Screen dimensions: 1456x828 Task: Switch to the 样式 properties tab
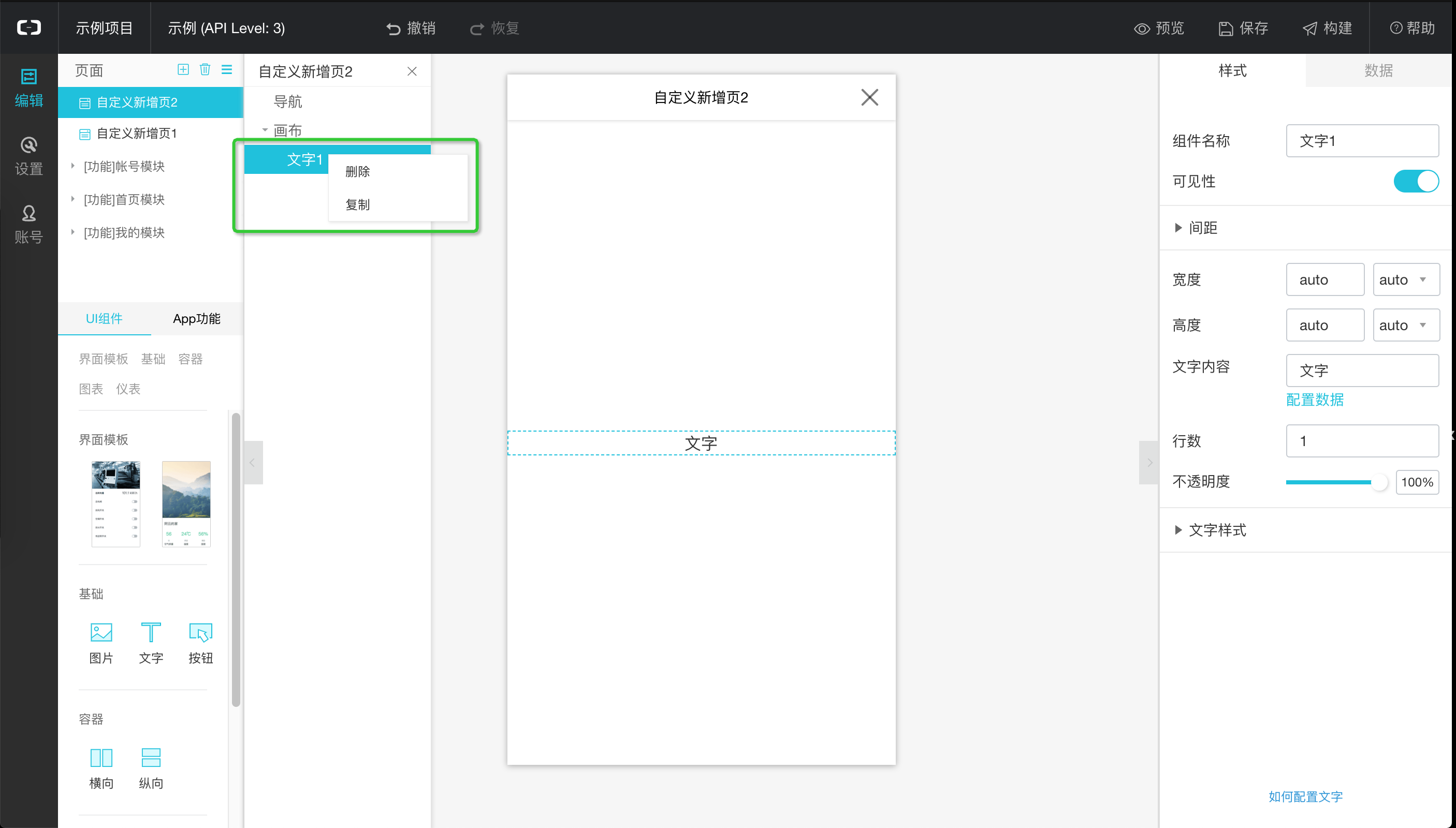tap(1232, 70)
